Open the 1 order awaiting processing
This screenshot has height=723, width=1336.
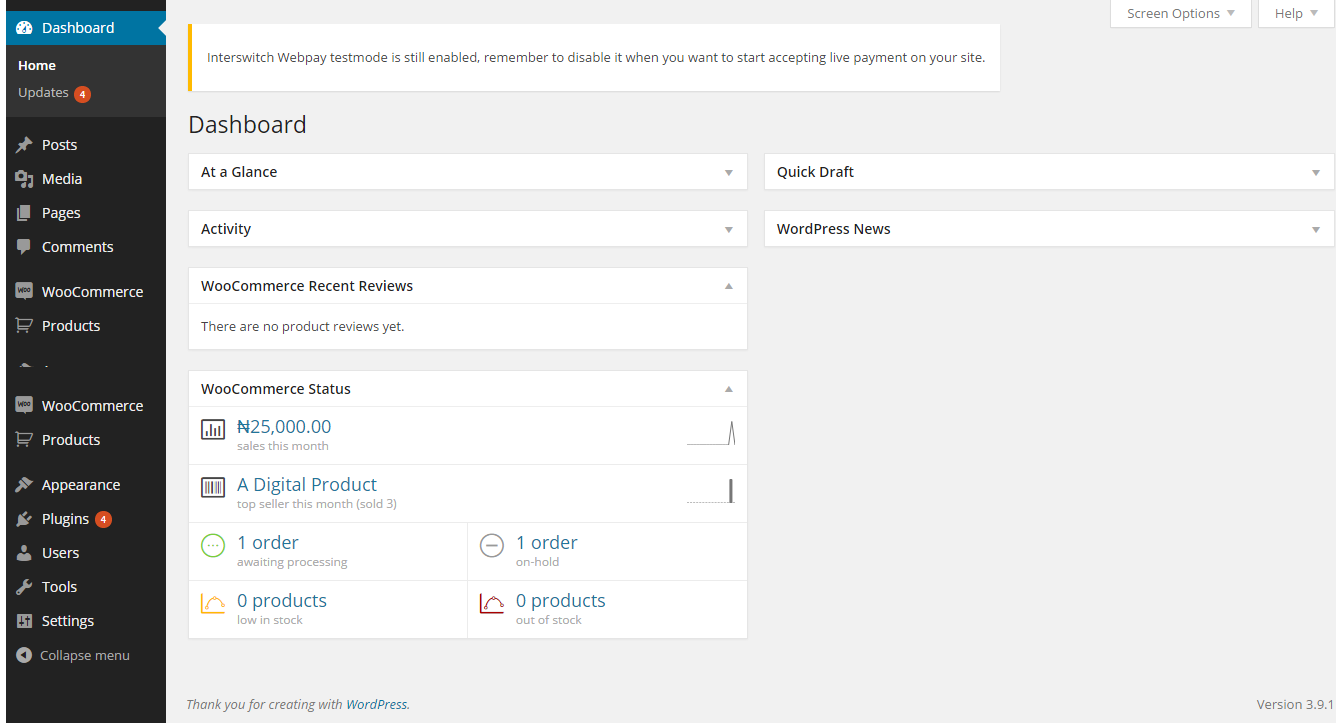click(268, 543)
